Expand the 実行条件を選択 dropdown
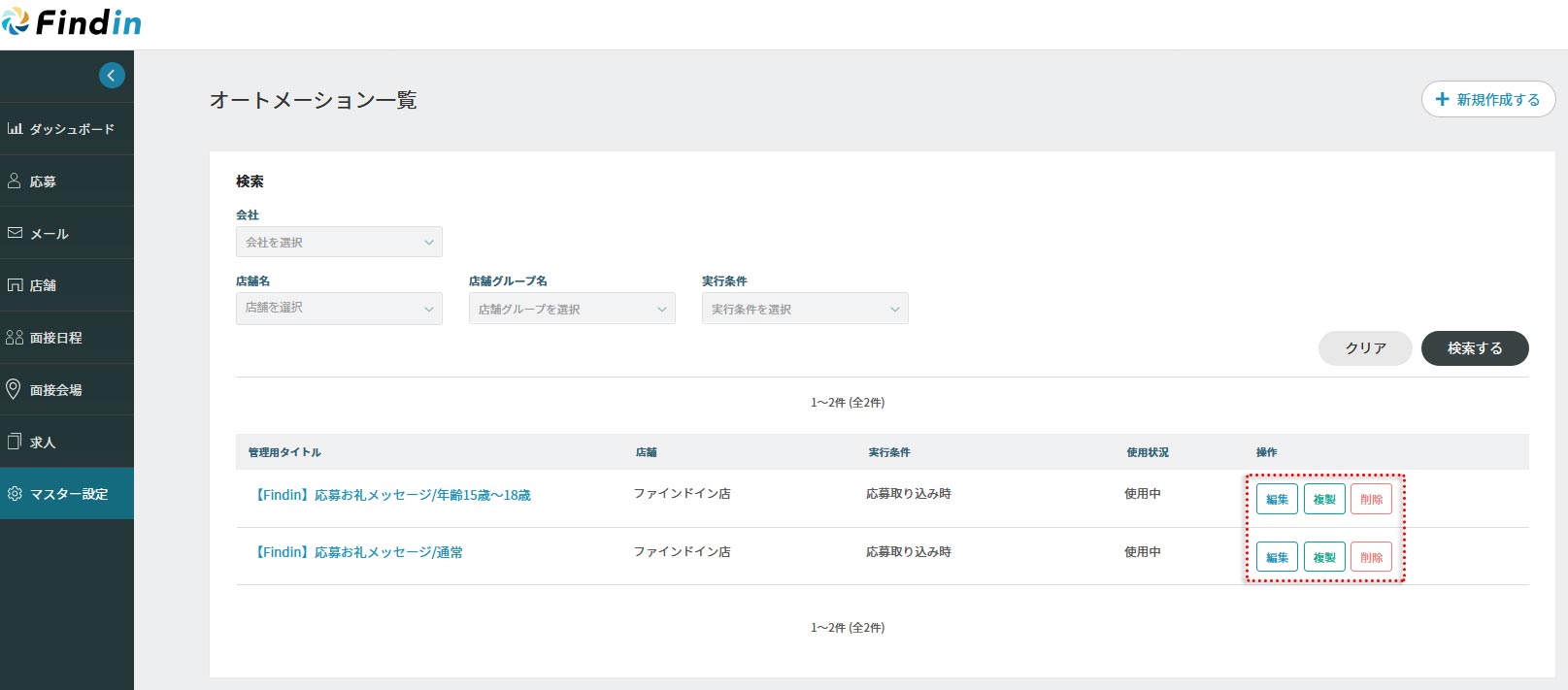Viewport: 1568px width, 690px height. click(805, 309)
